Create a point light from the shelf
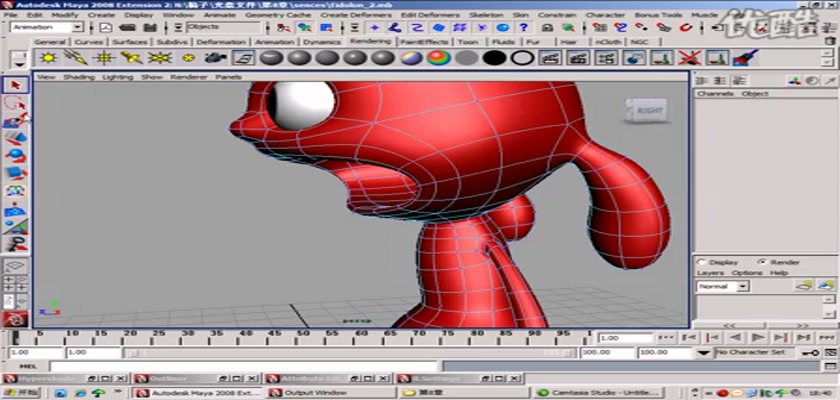The height and width of the screenshot is (400, 840). 104,57
